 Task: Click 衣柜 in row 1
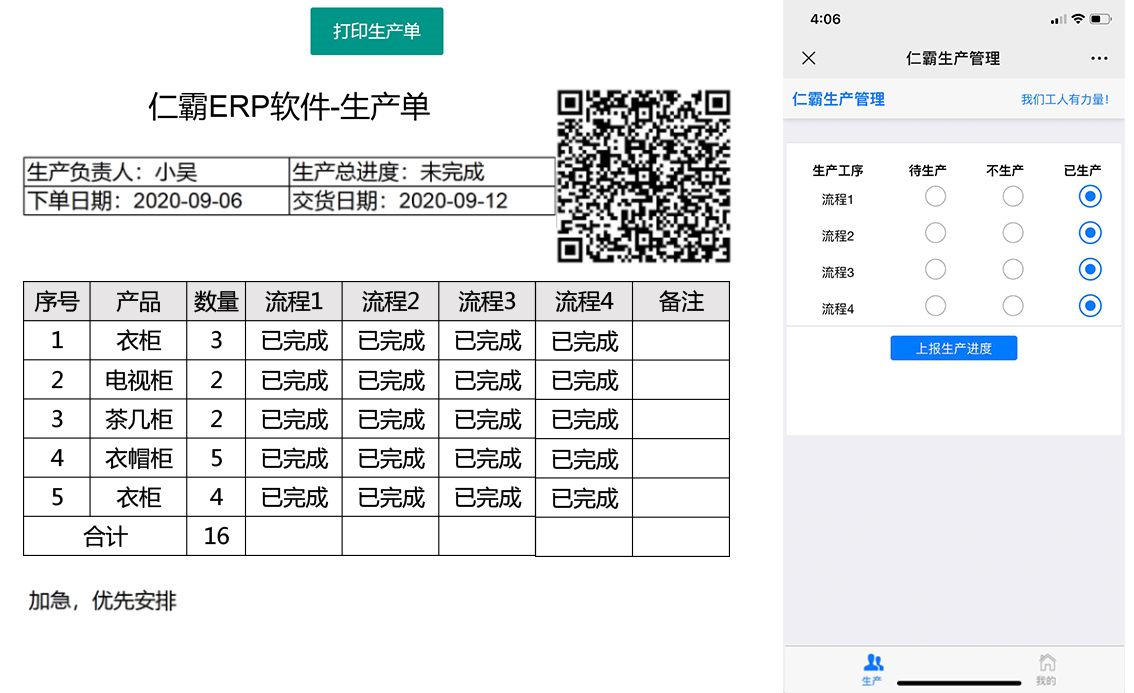tap(138, 340)
